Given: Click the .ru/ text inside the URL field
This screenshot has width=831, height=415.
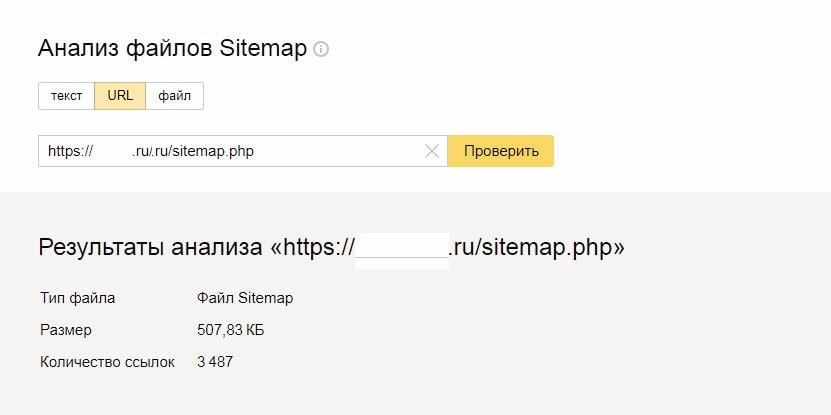Looking at the screenshot, I should pyautogui.click(x=143, y=151).
